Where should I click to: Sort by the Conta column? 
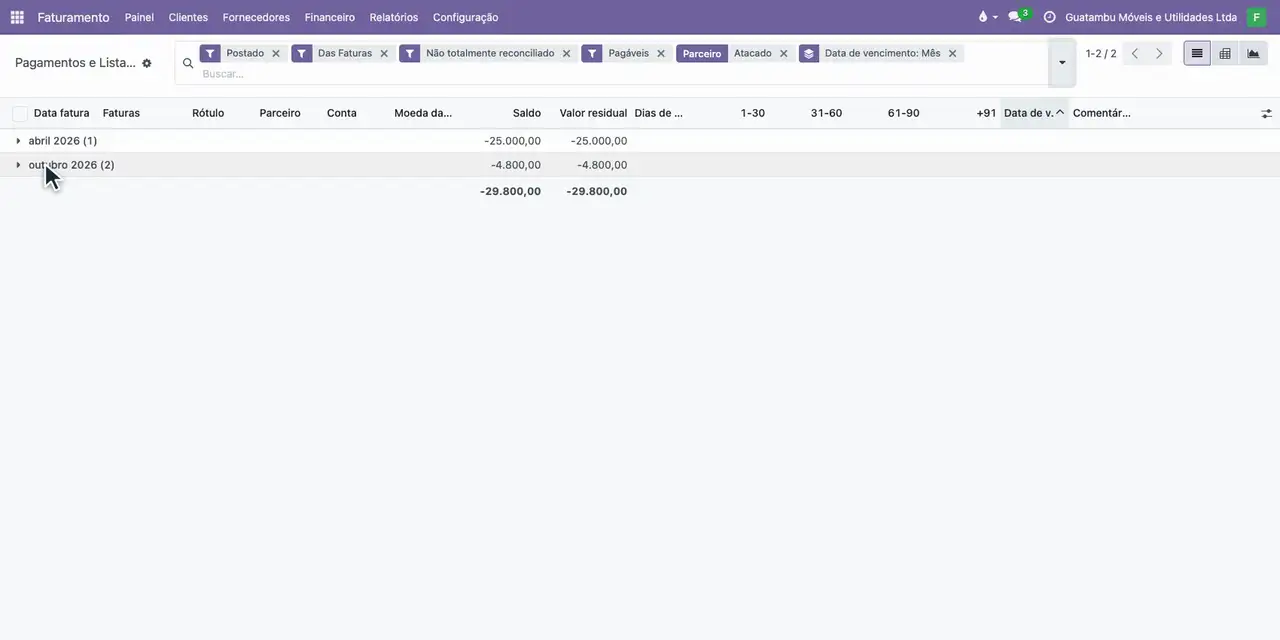pos(342,114)
